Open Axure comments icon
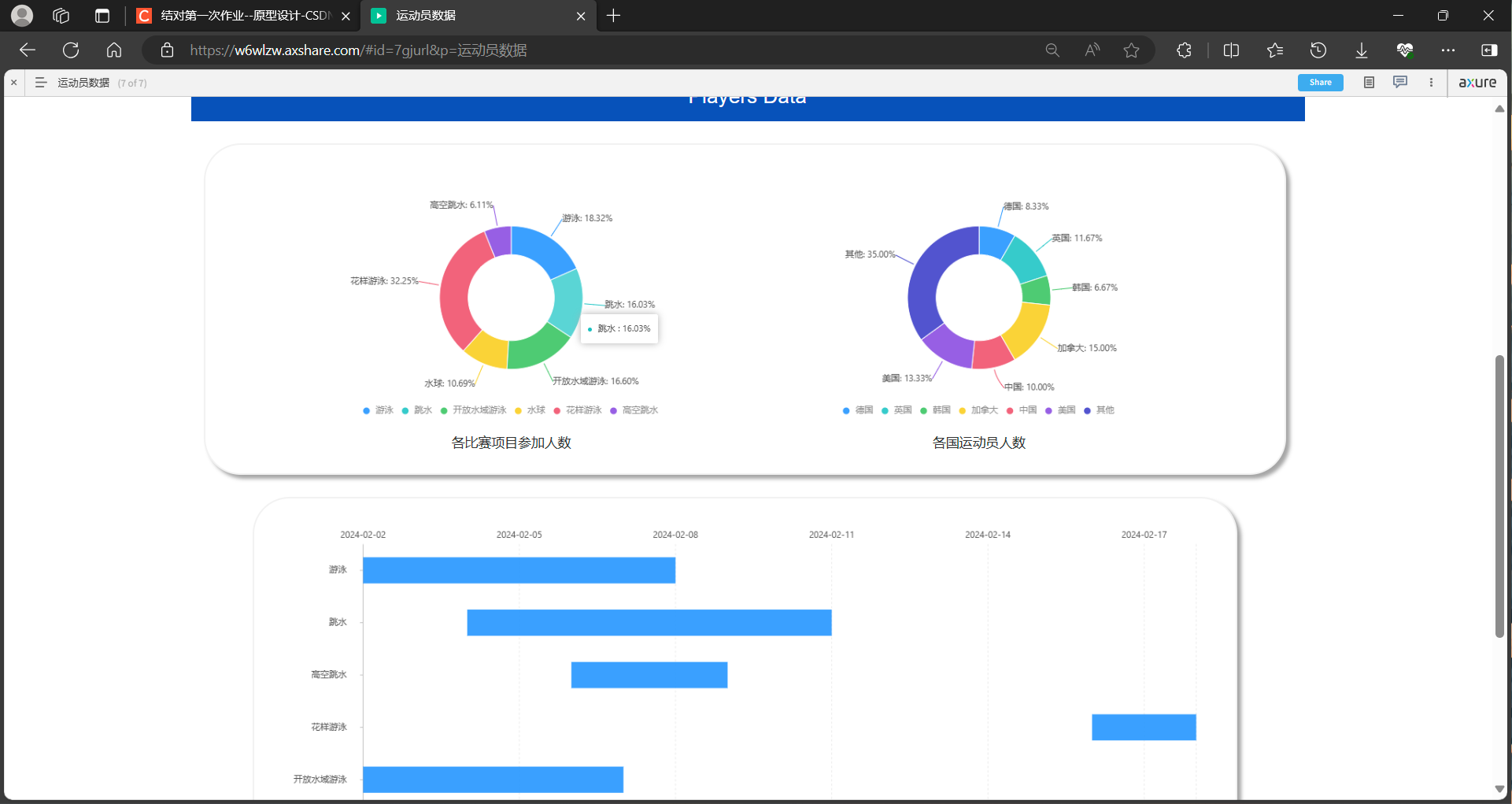This screenshot has height=804, width=1512. click(1399, 83)
